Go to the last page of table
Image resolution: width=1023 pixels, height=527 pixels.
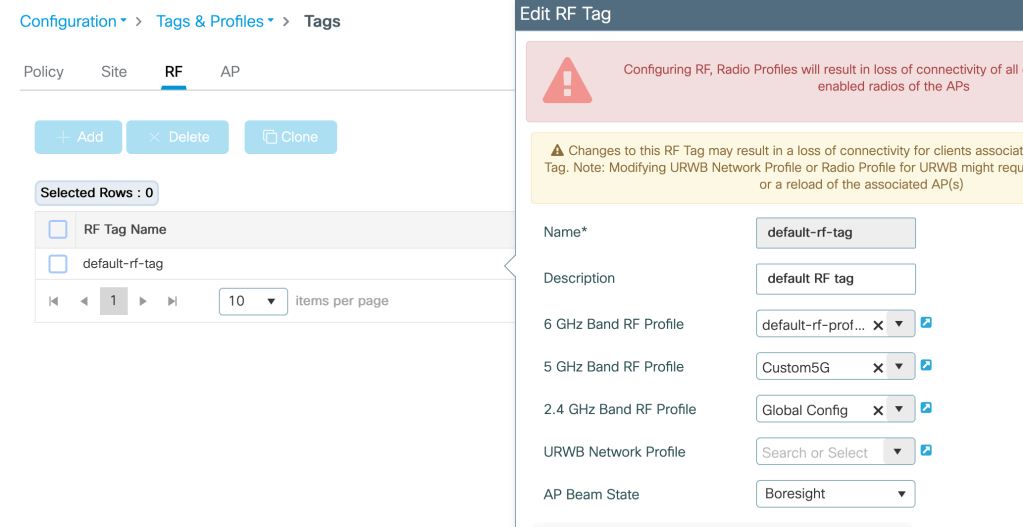tap(173, 301)
